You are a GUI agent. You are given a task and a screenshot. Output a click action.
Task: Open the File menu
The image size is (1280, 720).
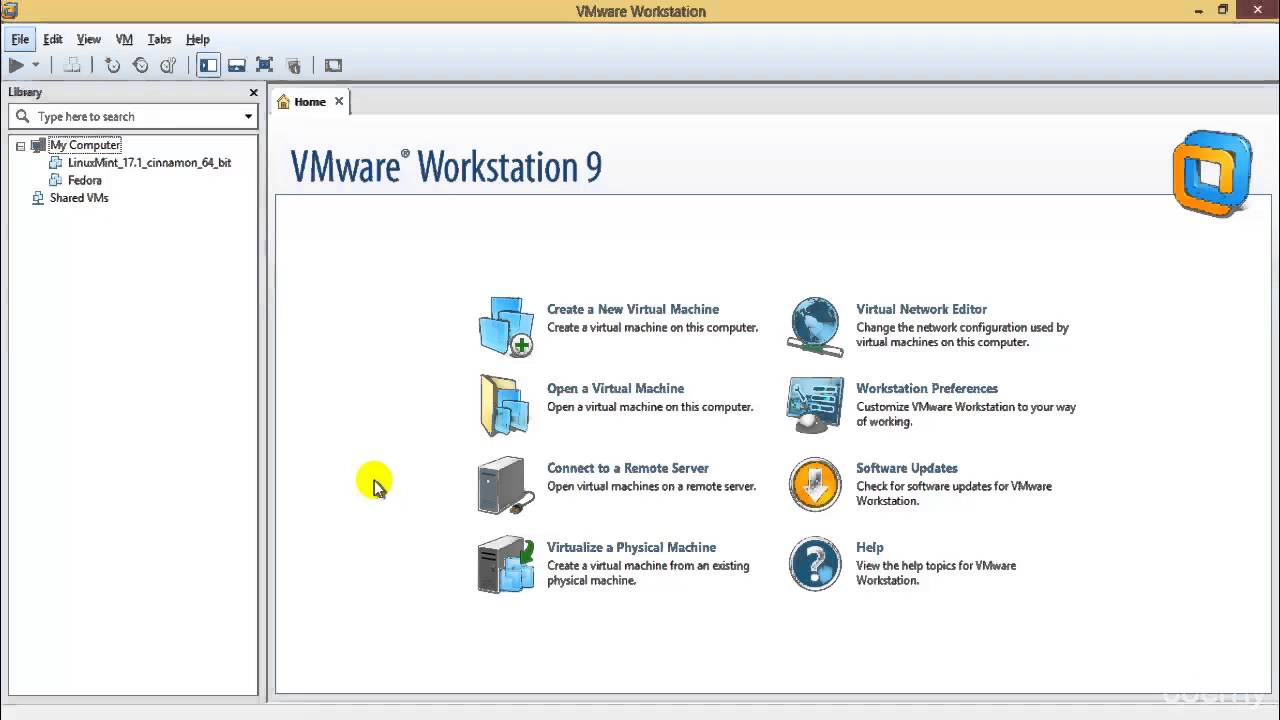point(20,39)
